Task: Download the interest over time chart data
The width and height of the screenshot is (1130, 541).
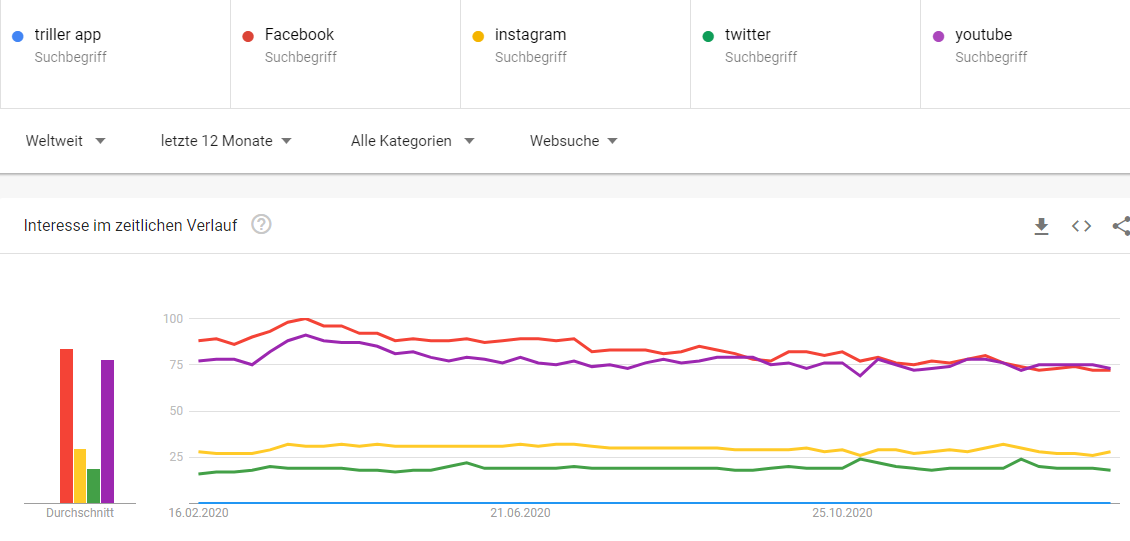Action: coord(1041,226)
